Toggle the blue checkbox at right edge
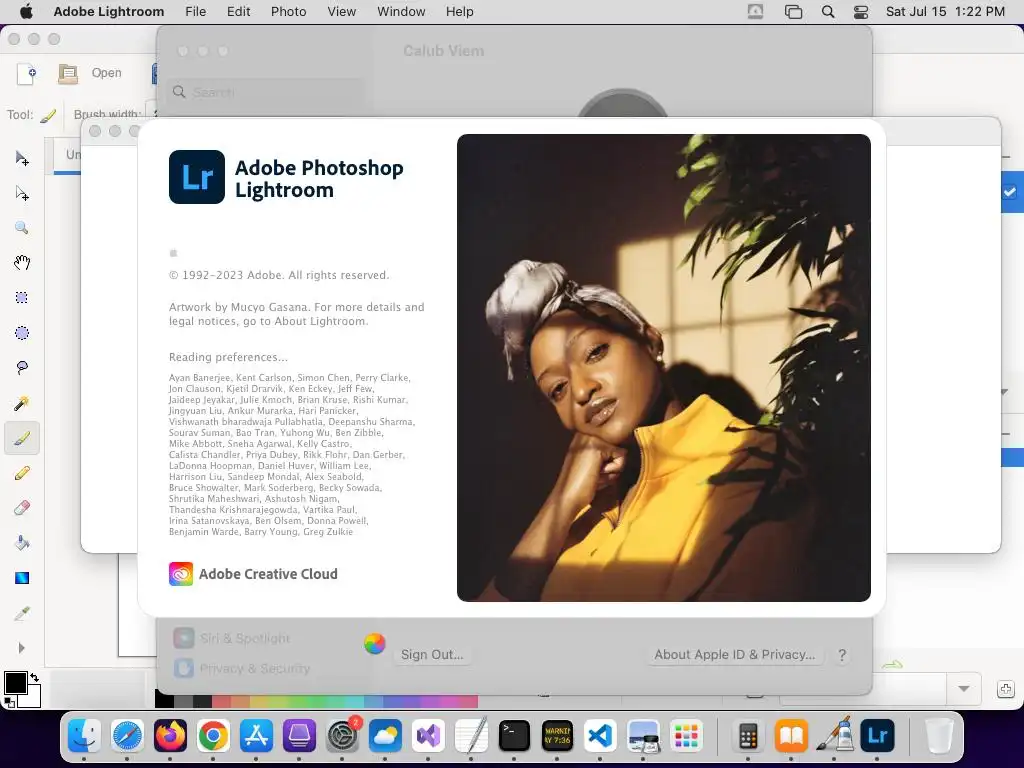This screenshot has width=1024, height=768. tap(1010, 192)
